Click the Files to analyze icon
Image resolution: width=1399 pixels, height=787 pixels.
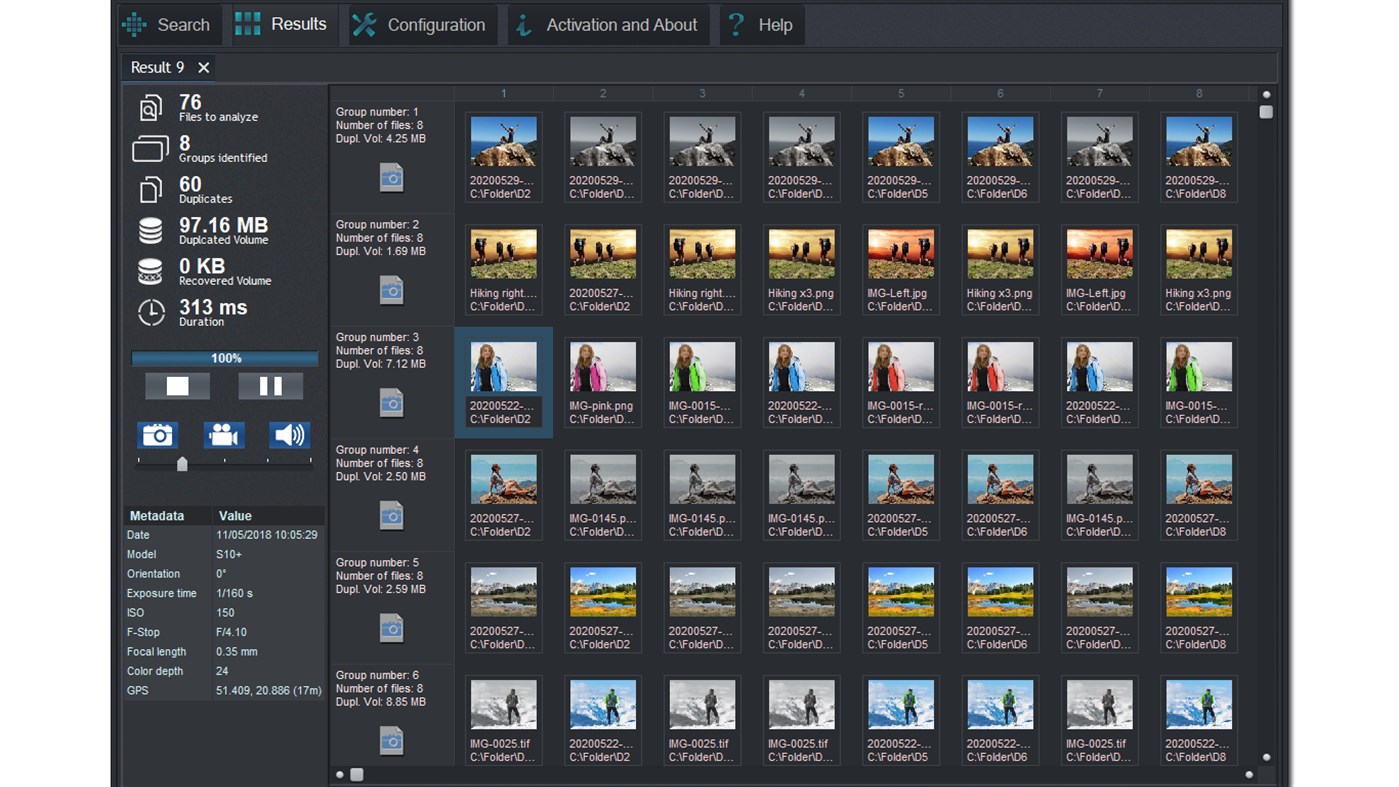(x=149, y=106)
